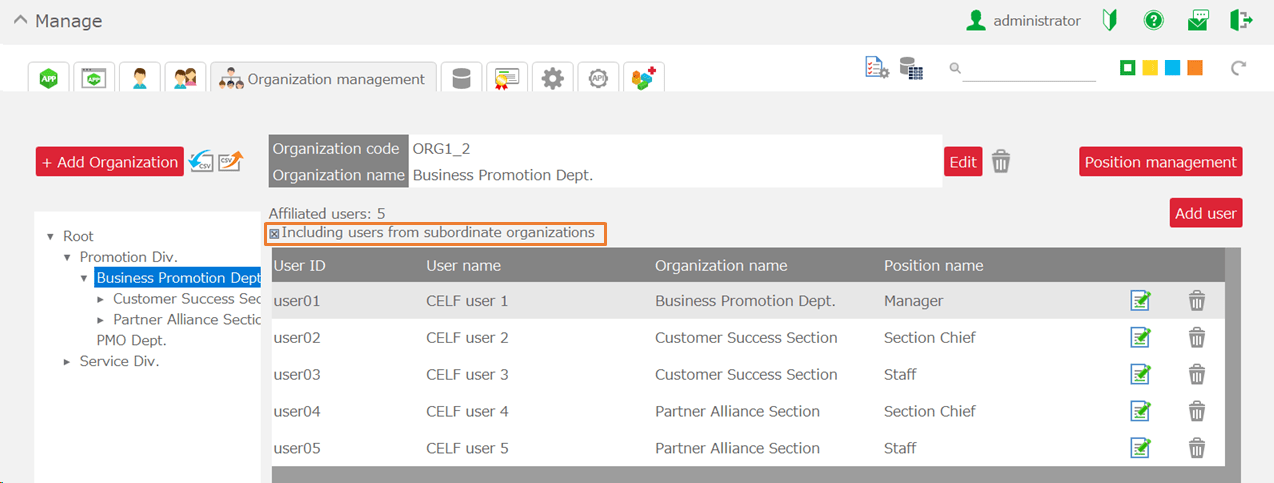Expand the Customer Success Section node
1274x483 pixels.
point(101,299)
